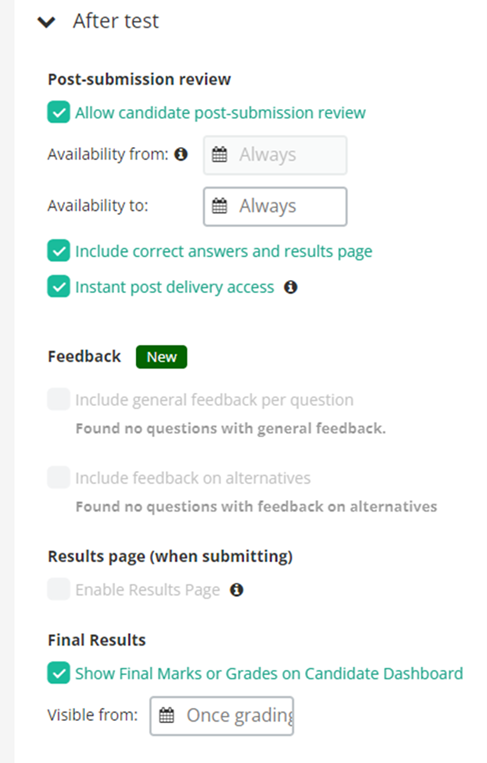Viewport: 487px width, 763px height.
Task: Toggle Include correct answers and results page
Action: pos(58,251)
